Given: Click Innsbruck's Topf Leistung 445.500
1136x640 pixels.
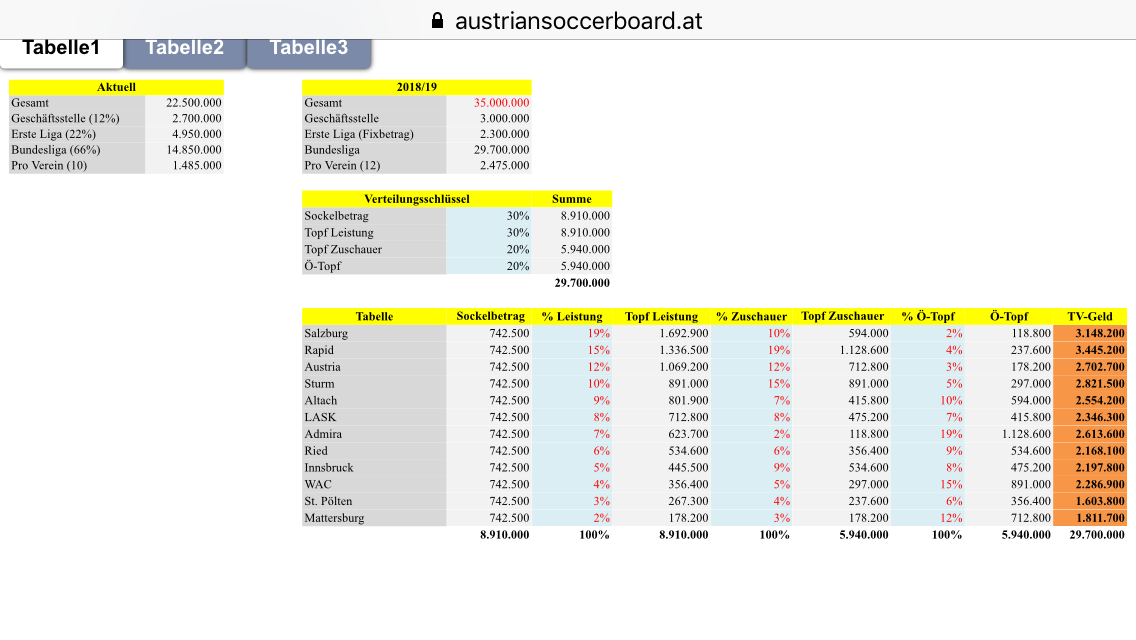Looking at the screenshot, I should click(688, 467).
